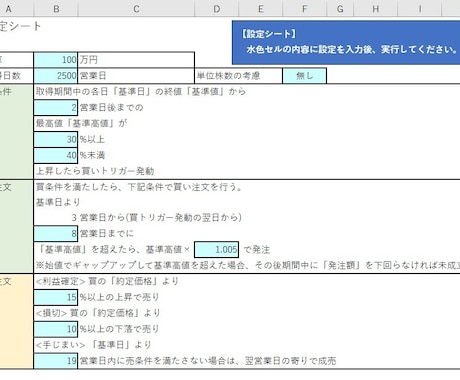The width and height of the screenshot is (460, 380).
Task: Click the blue 【設定シート】 instruction box
Action: point(346,42)
